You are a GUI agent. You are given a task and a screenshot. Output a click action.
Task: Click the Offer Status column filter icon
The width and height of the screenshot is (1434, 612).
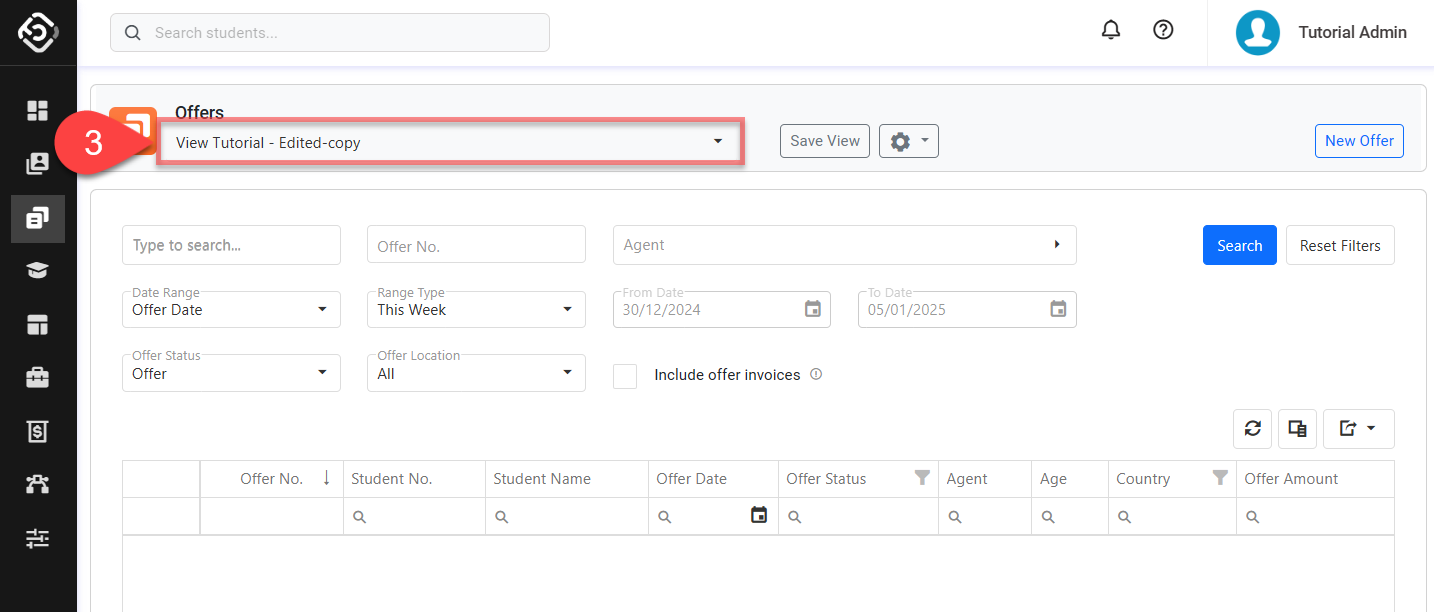[x=922, y=479]
